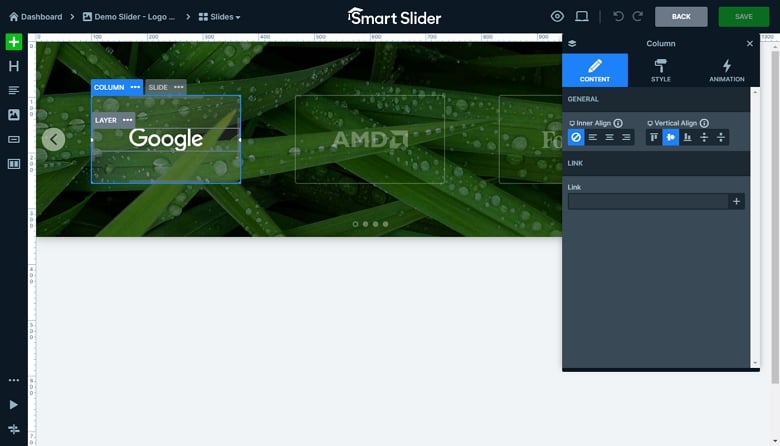Add a Heading layer from sidebar
This screenshot has height=446, width=780.
coord(14,66)
